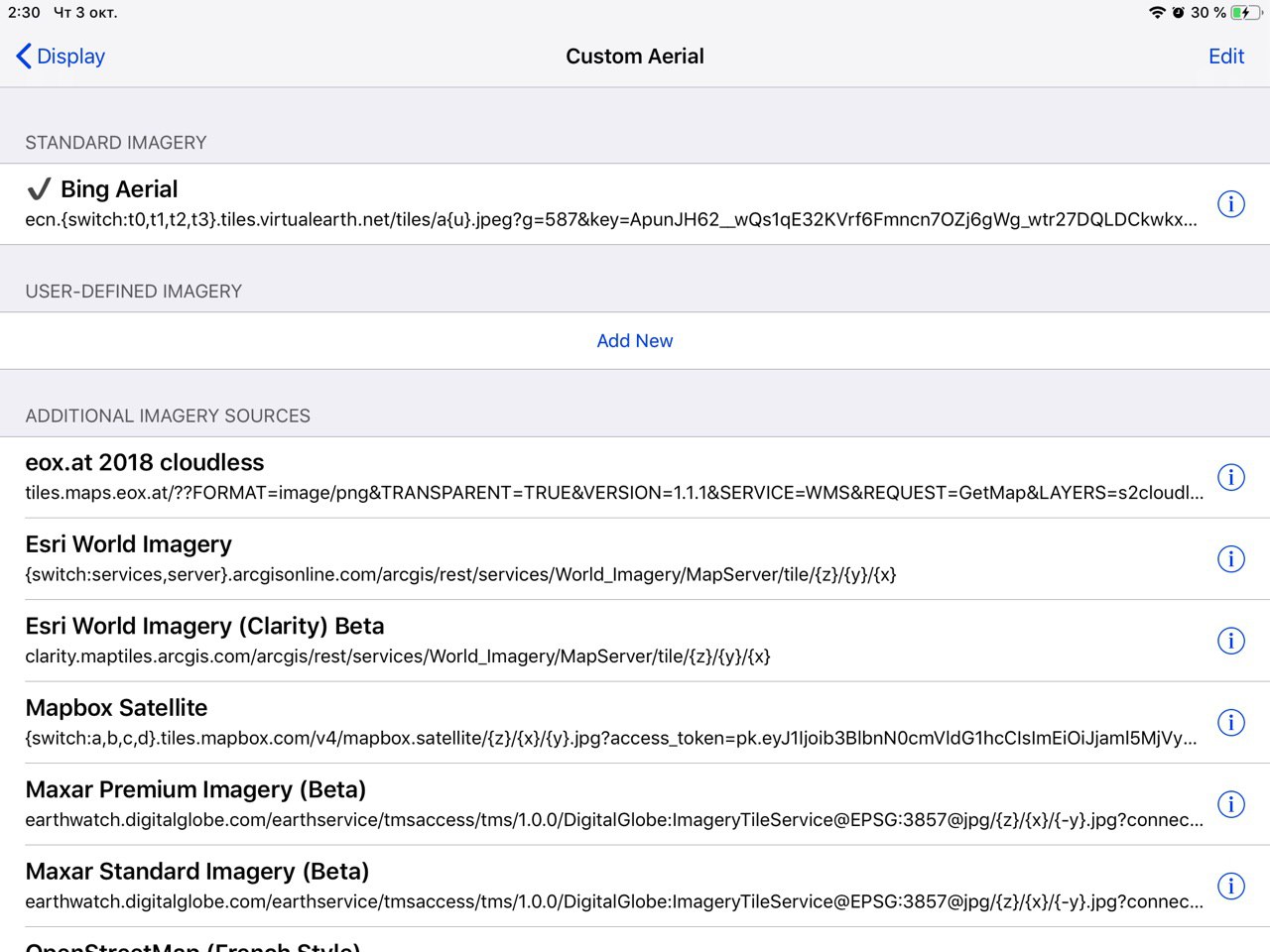
Task: Tap the Bing Aerial checkmark
Action: [x=39, y=189]
